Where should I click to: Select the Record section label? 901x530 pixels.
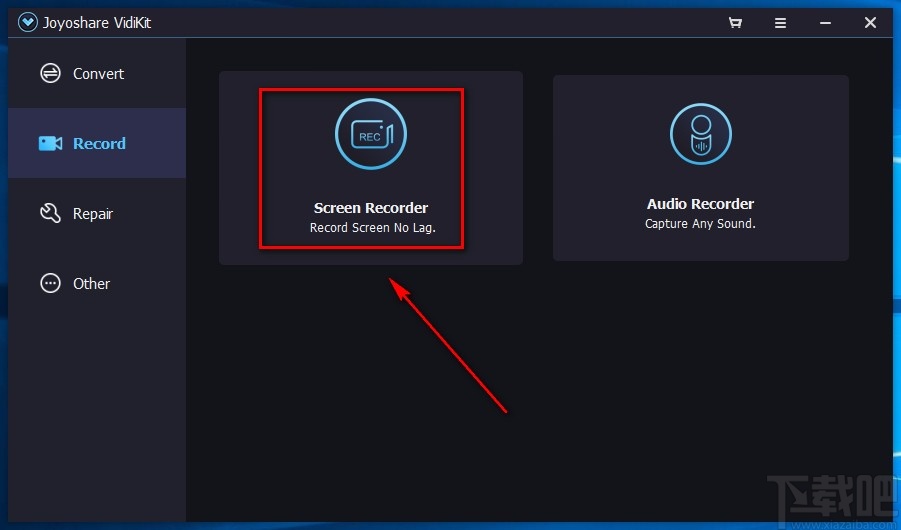tap(99, 144)
